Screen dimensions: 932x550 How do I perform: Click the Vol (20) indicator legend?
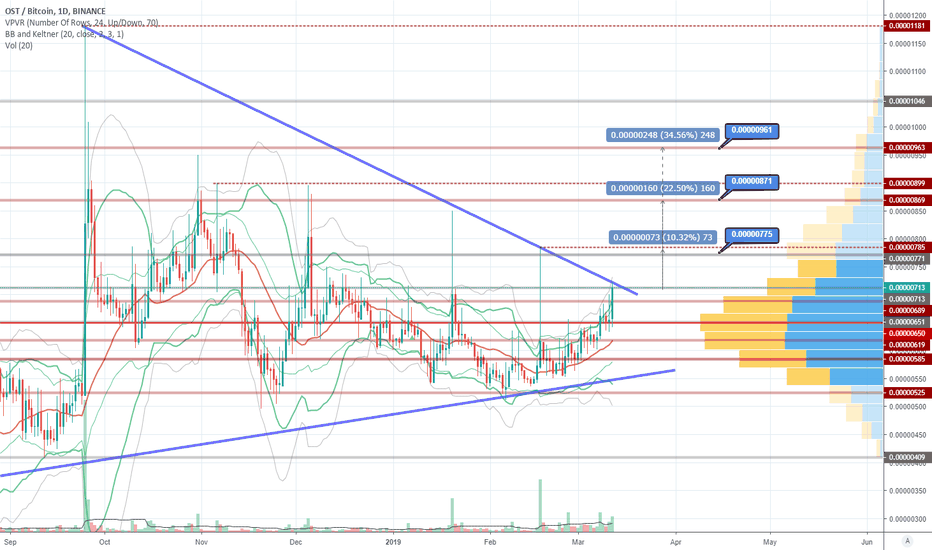pos(18,45)
